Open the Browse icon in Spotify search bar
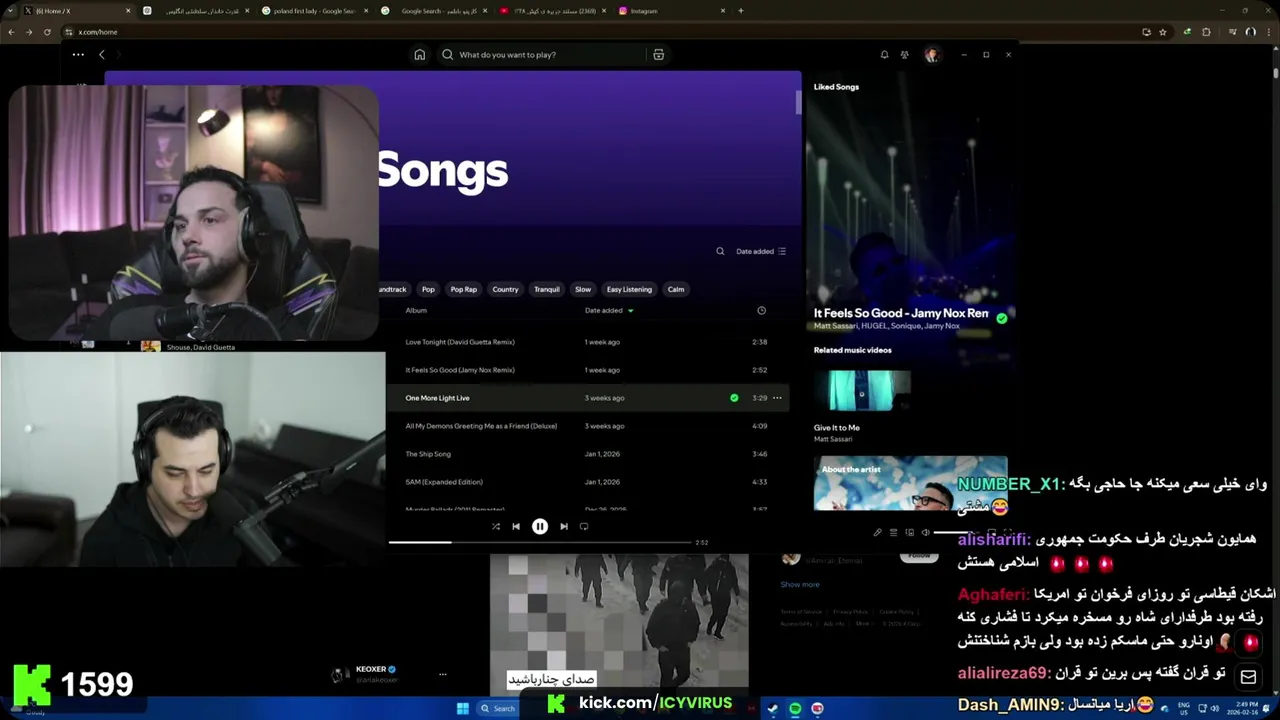Viewport: 1280px width, 720px height. point(658,54)
